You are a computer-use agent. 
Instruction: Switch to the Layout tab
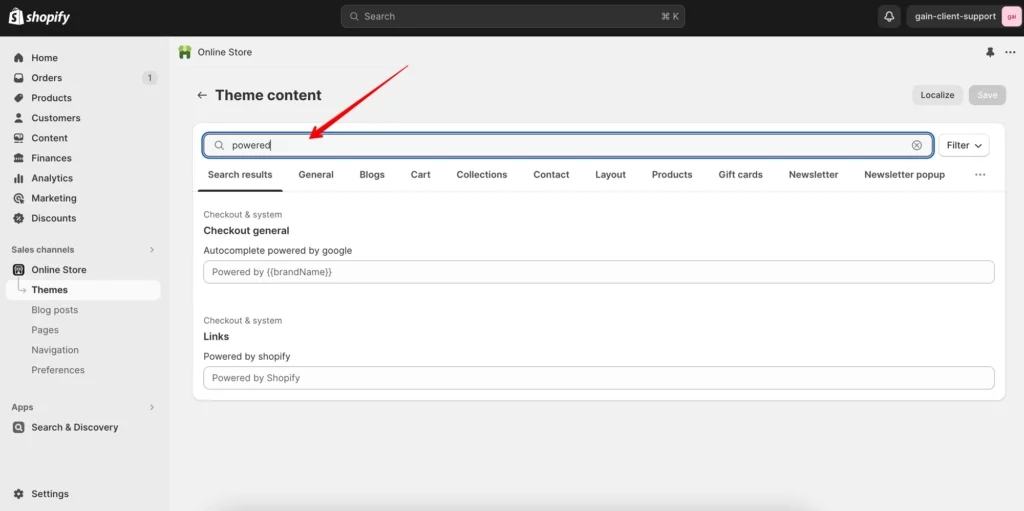pos(611,174)
